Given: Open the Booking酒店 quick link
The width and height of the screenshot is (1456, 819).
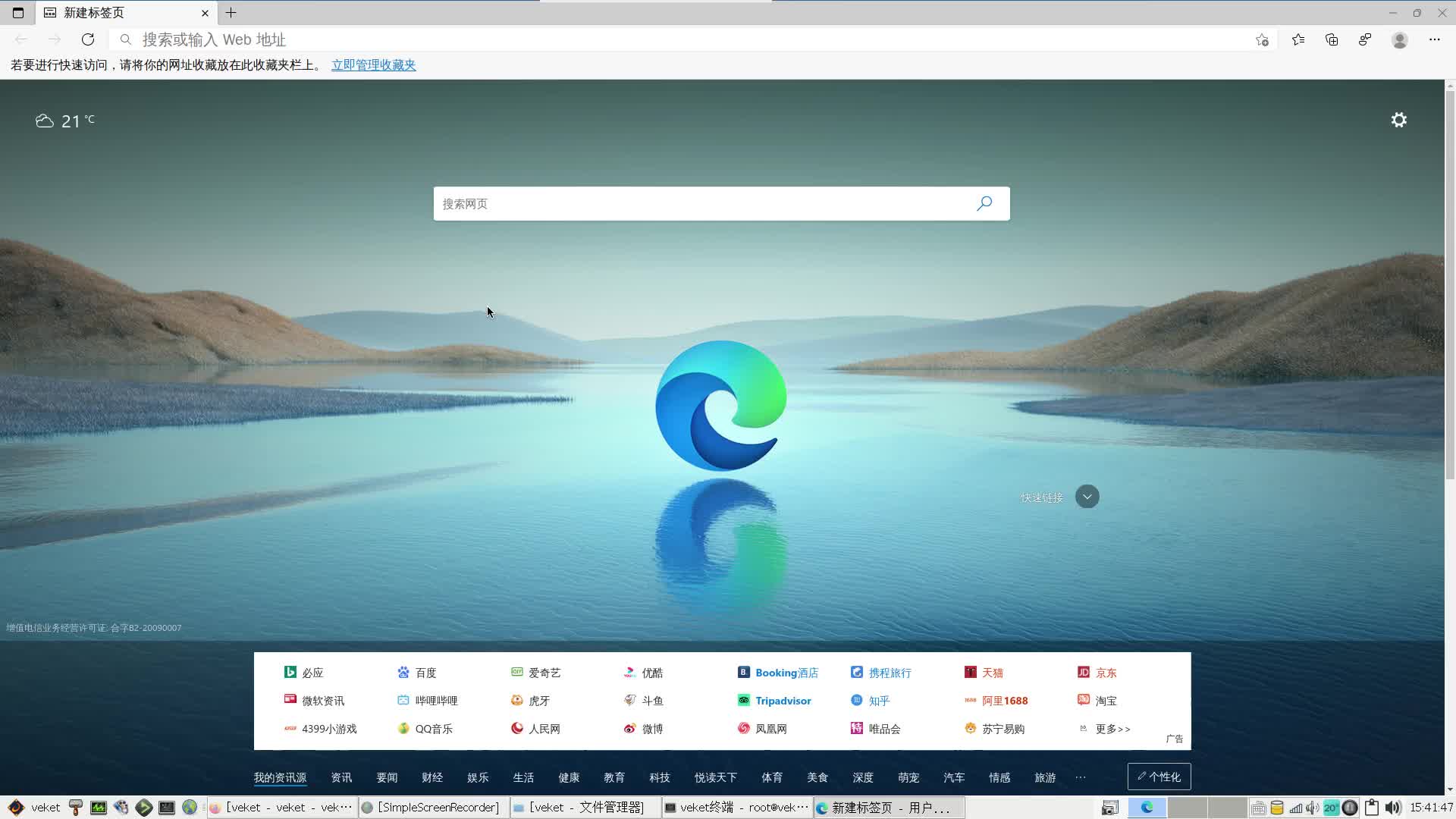Looking at the screenshot, I should point(778,673).
